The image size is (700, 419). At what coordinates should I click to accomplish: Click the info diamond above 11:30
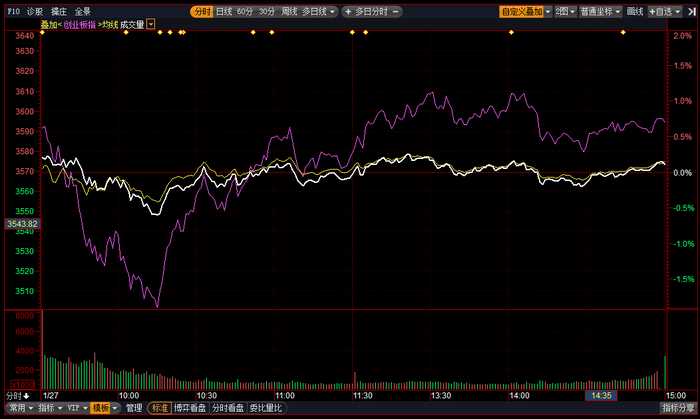point(352,32)
